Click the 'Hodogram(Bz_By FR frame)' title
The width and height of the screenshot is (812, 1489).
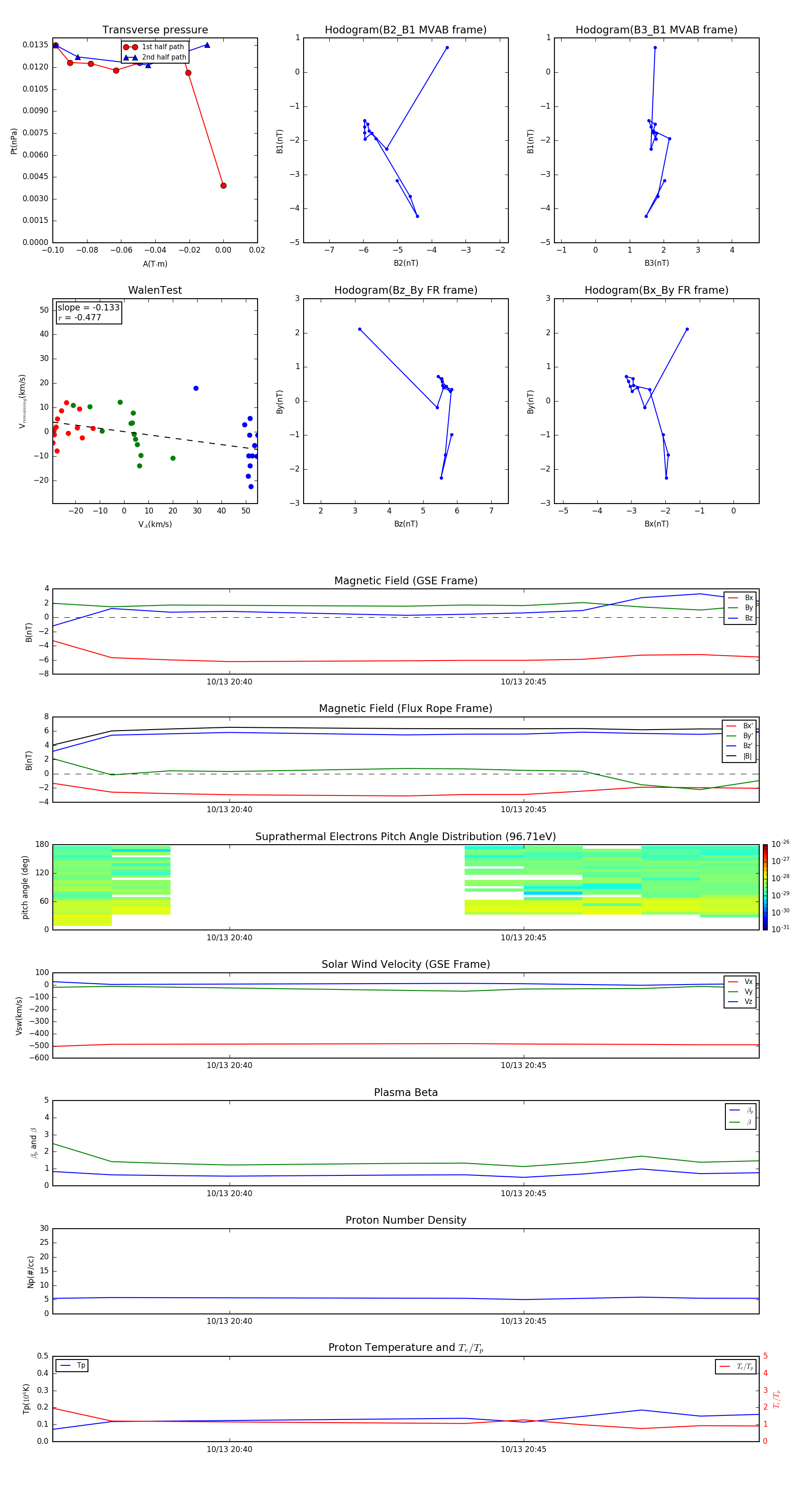[406, 290]
